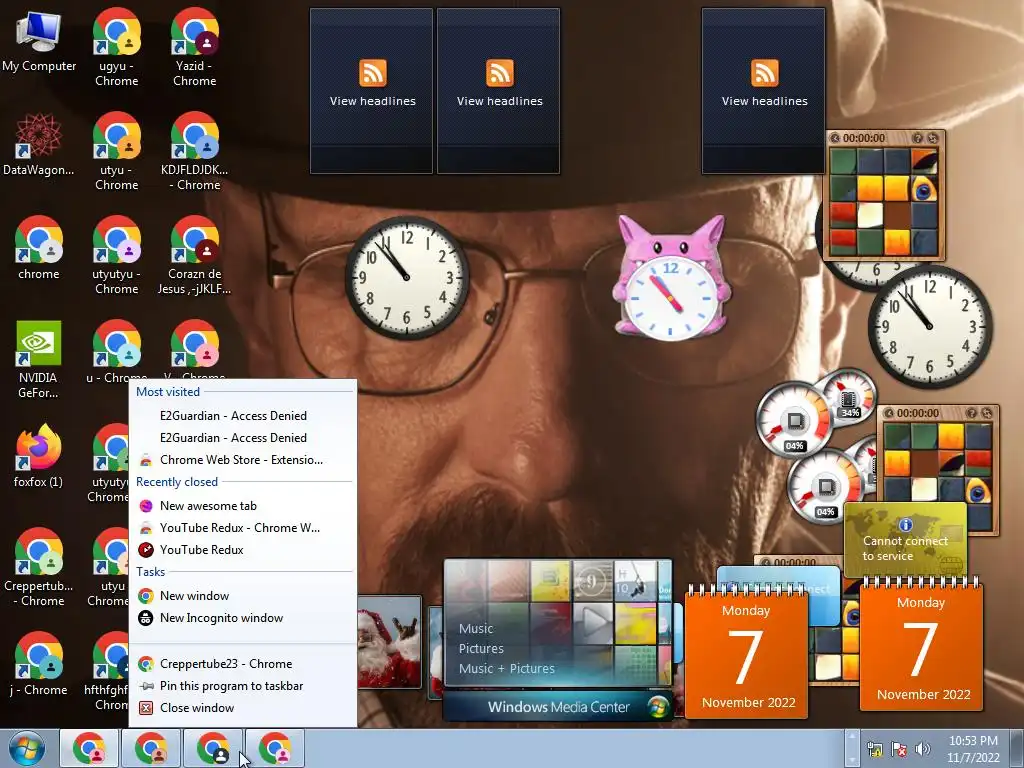This screenshot has height=768, width=1024.
Task: Click the Windows Start orb
Action: click(27, 748)
